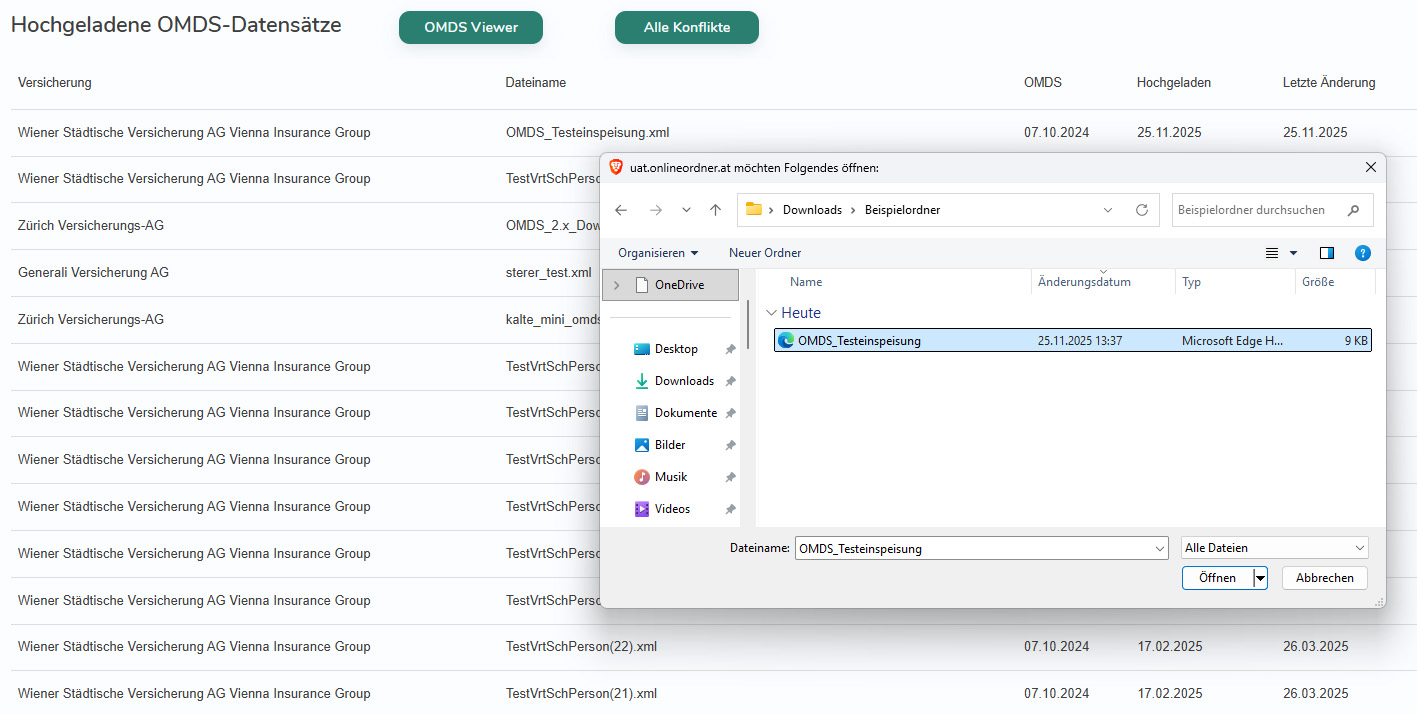Unpin Desktop using its pin icon
The image size is (1418, 714).
[x=730, y=349]
